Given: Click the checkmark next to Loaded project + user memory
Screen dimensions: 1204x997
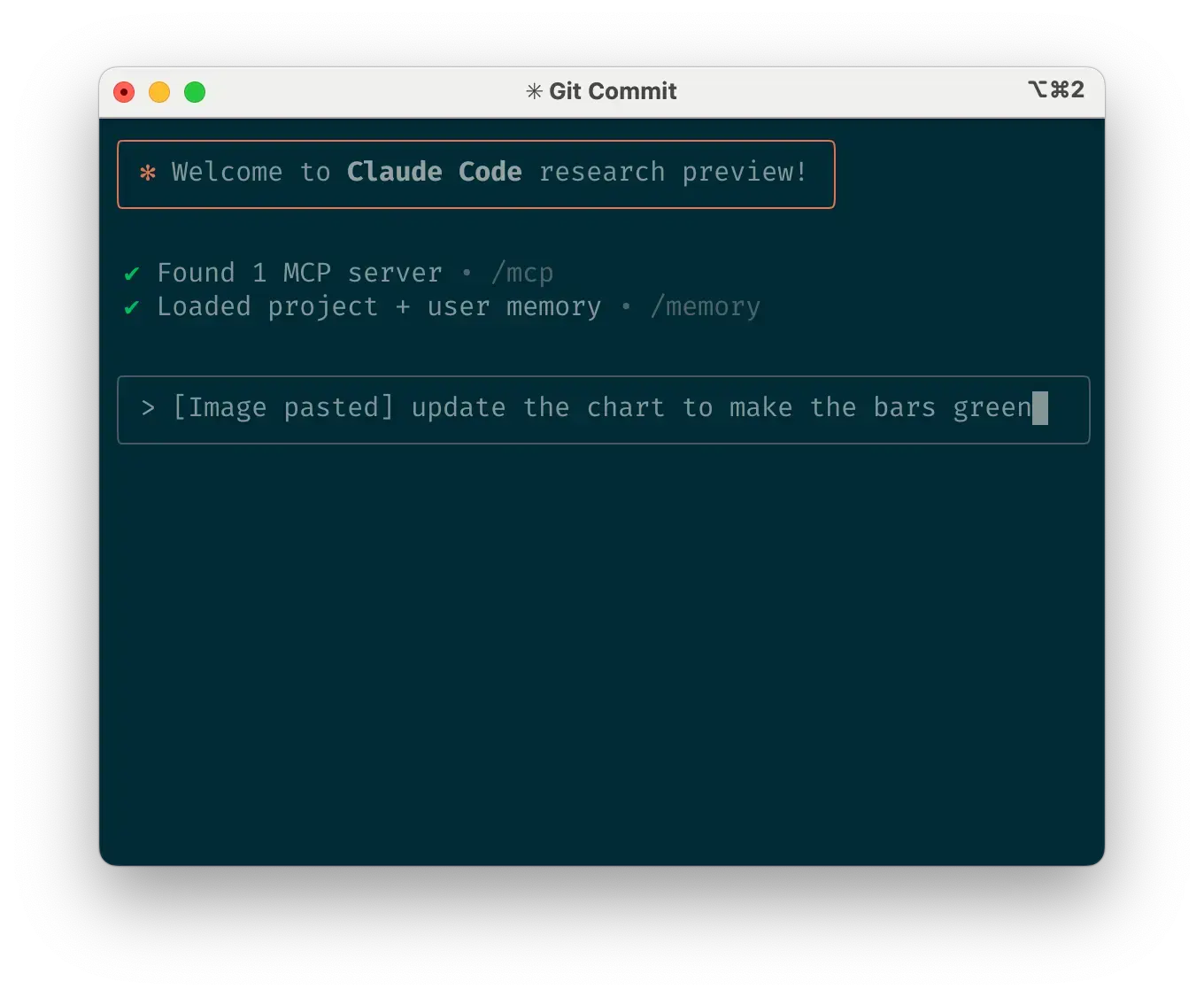Looking at the screenshot, I should coord(131,306).
